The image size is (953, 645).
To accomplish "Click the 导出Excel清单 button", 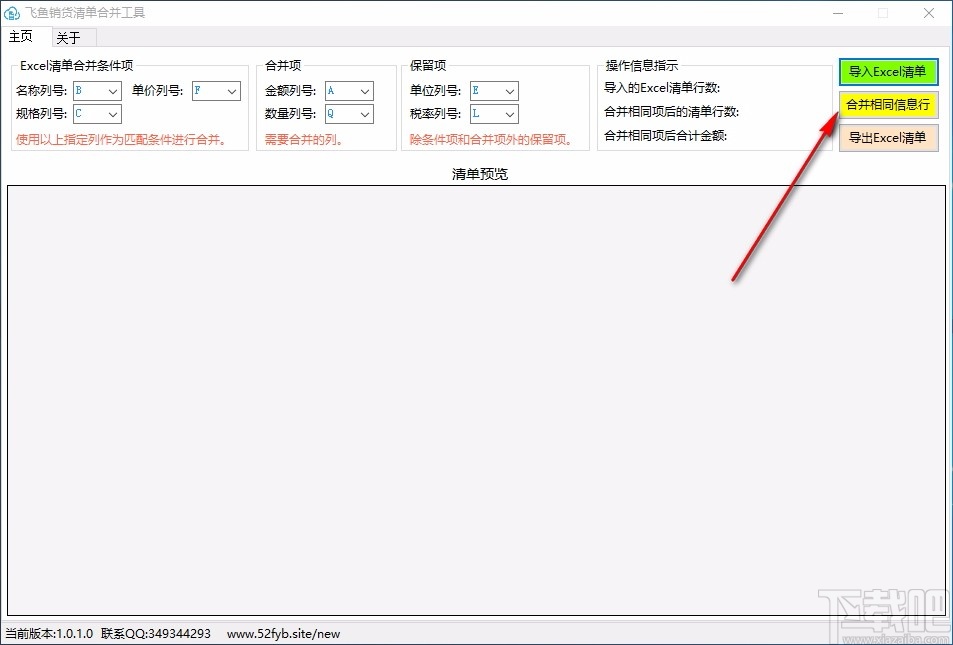I will tap(888, 138).
